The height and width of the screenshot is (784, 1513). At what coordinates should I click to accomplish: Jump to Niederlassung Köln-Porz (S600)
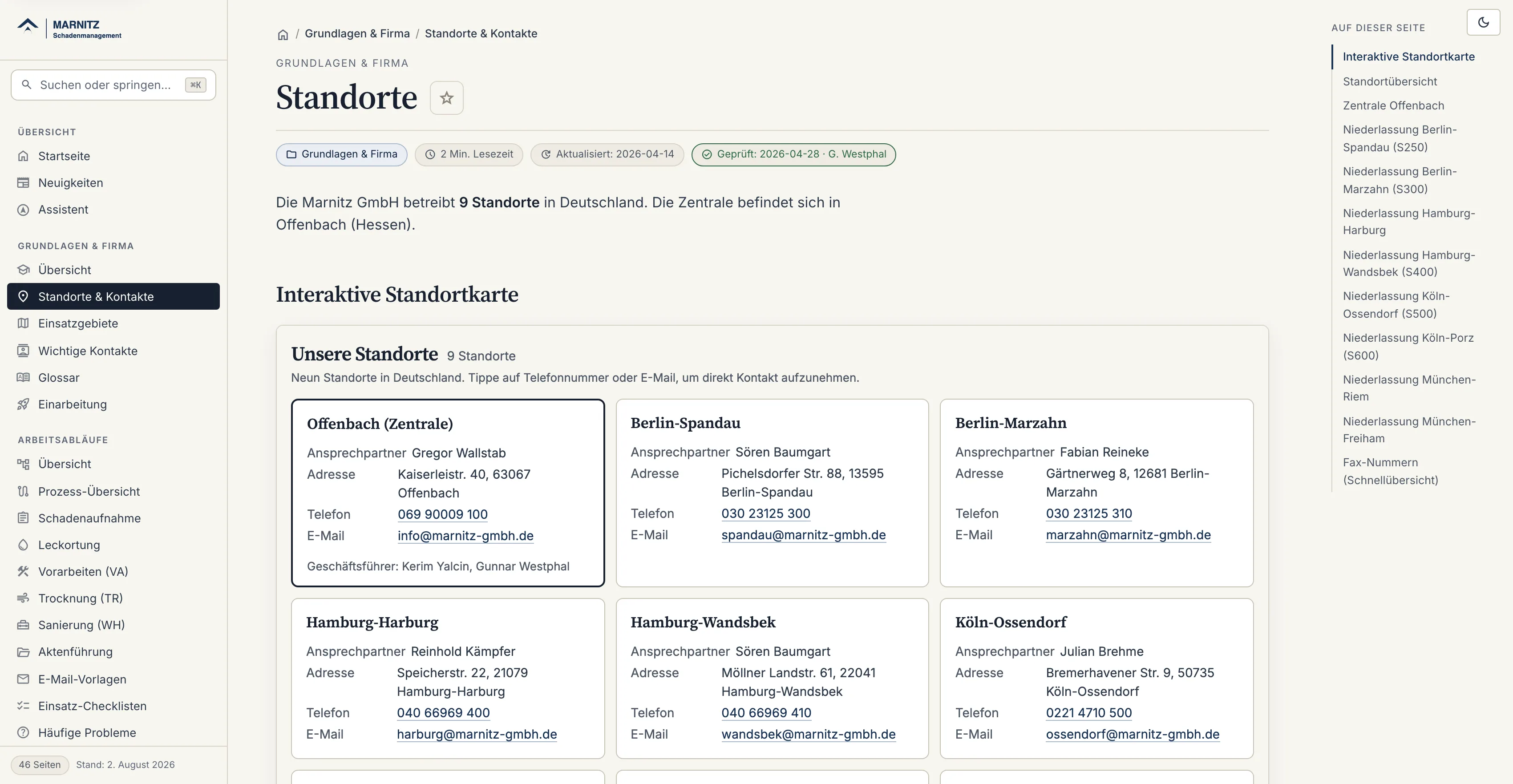coord(1408,347)
